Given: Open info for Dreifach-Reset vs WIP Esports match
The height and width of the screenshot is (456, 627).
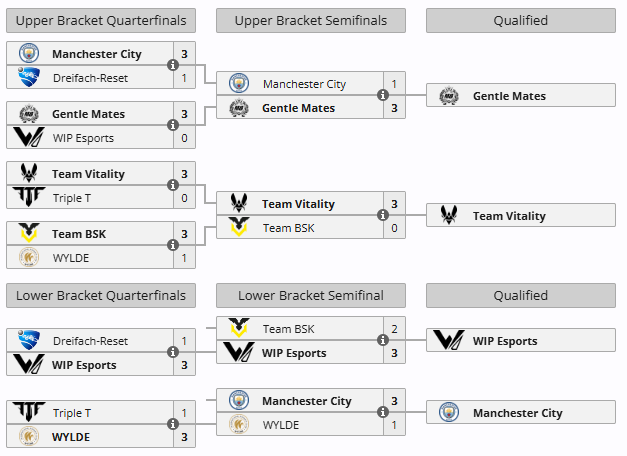Looking at the screenshot, I should click(173, 353).
